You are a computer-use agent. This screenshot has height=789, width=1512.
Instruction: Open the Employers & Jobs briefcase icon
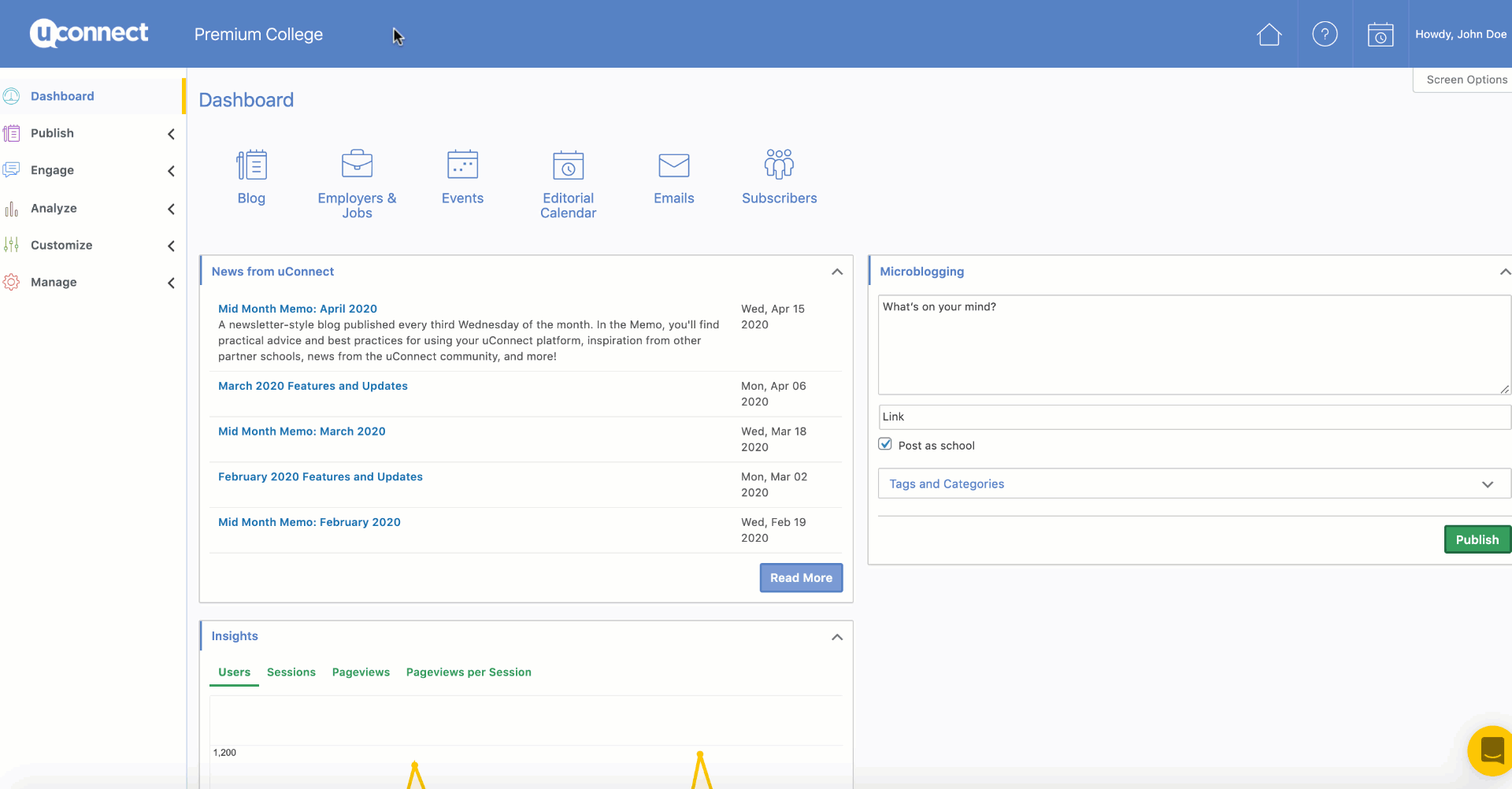click(x=357, y=165)
